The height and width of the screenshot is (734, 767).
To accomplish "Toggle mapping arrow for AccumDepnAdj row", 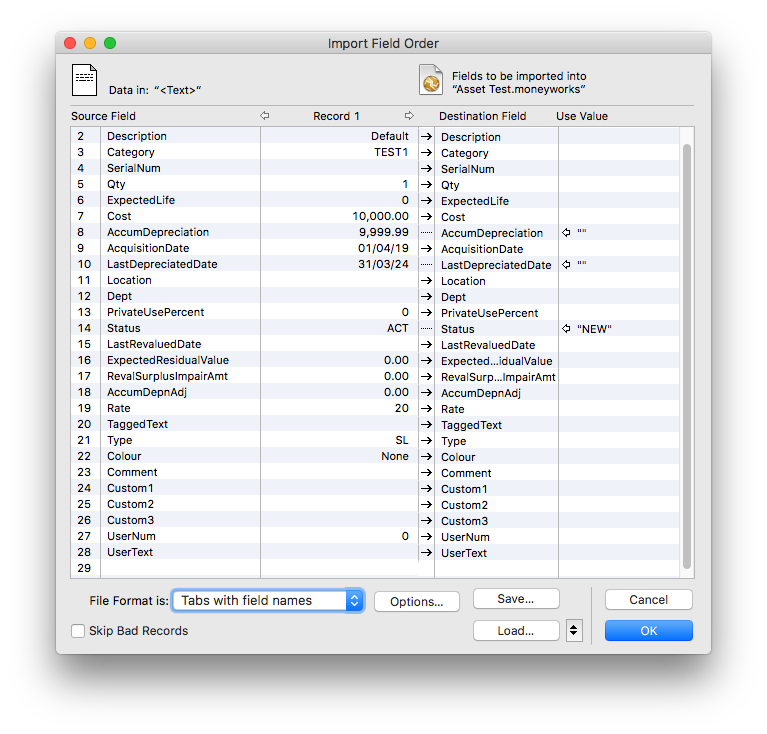I will click(x=427, y=393).
